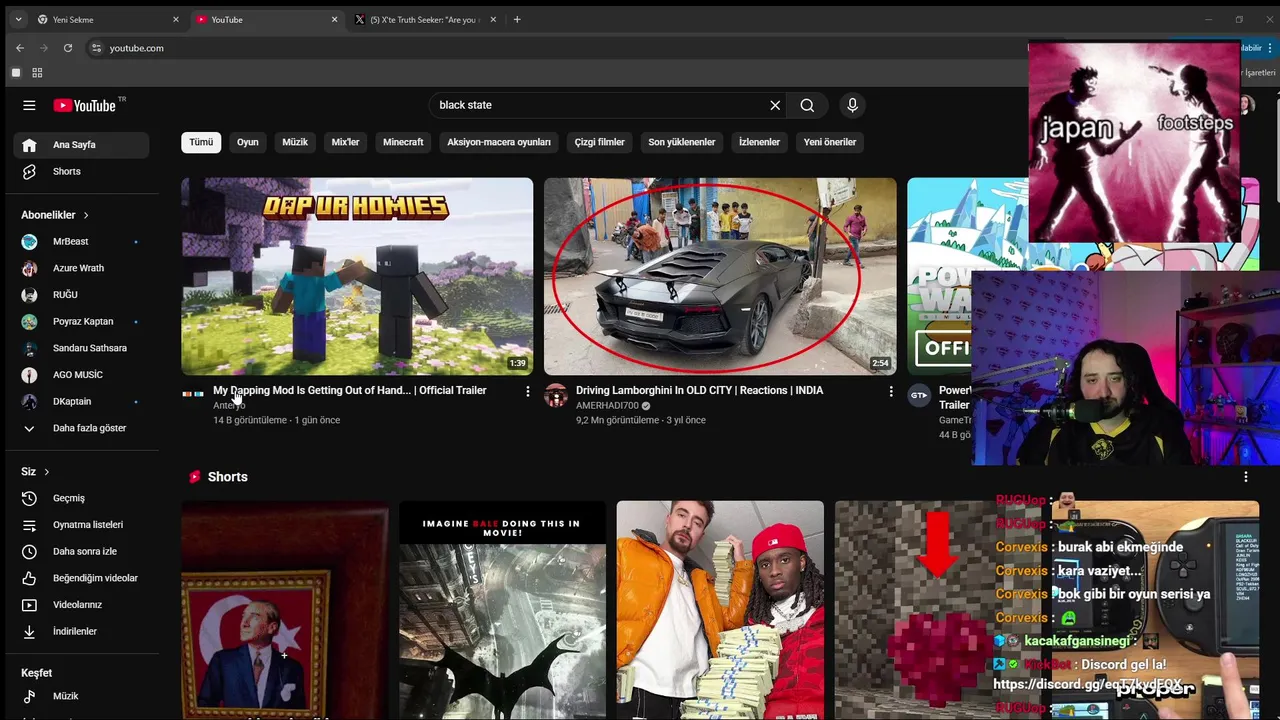Select the Tümü filter chip
Image resolution: width=1280 pixels, height=720 pixels.
tap(201, 142)
